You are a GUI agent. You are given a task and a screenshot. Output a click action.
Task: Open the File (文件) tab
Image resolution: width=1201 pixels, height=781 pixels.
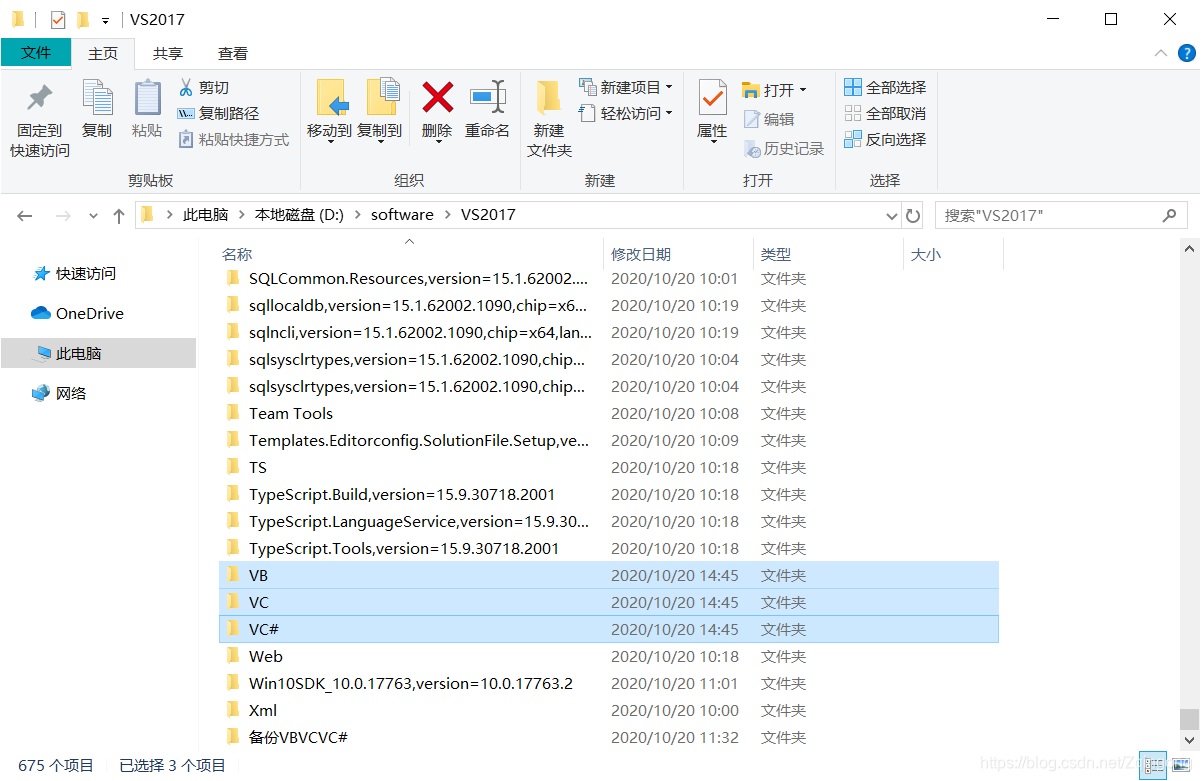(x=36, y=53)
